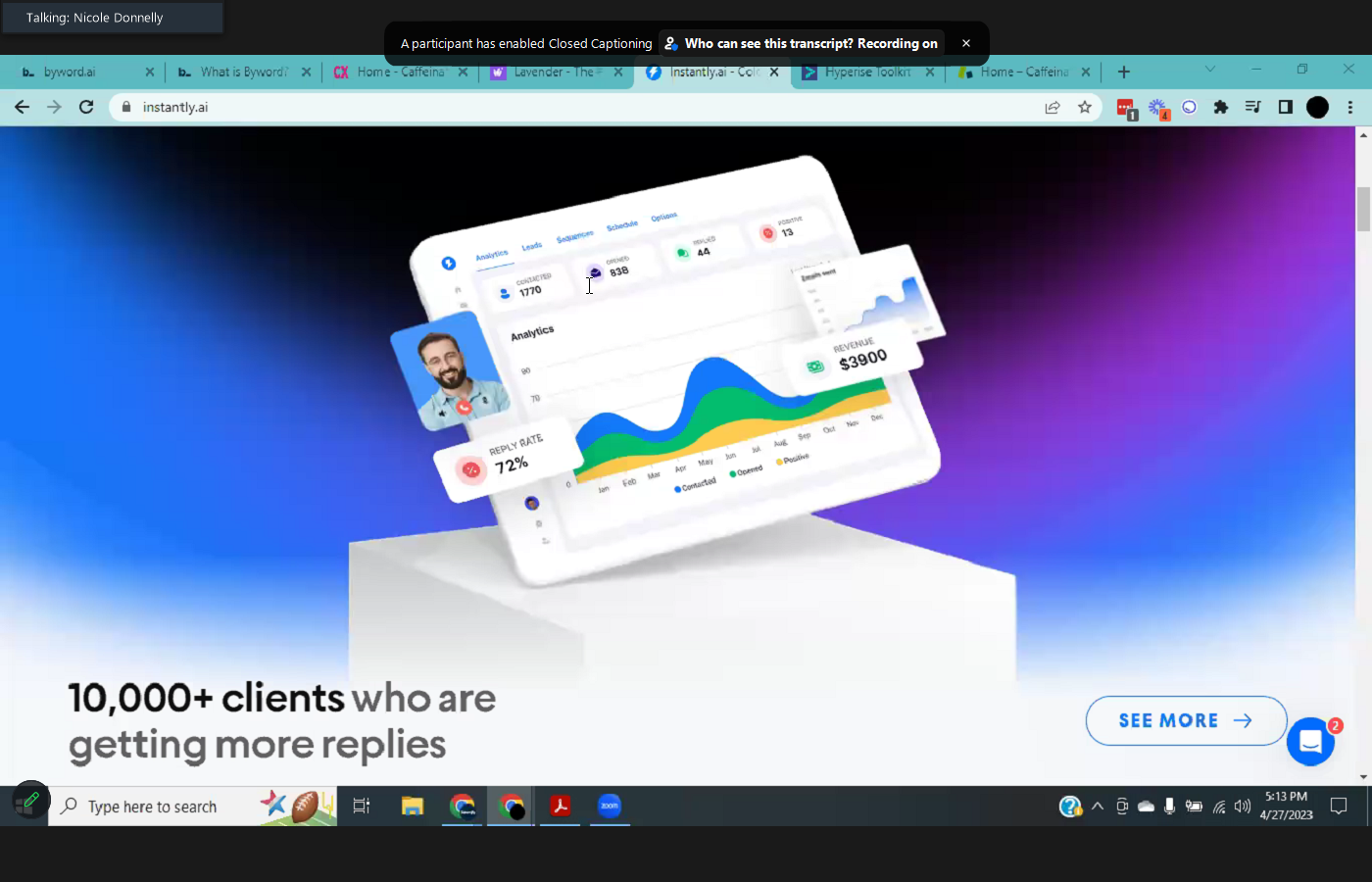
Task: Show hidden system tray icons
Action: [1098, 807]
